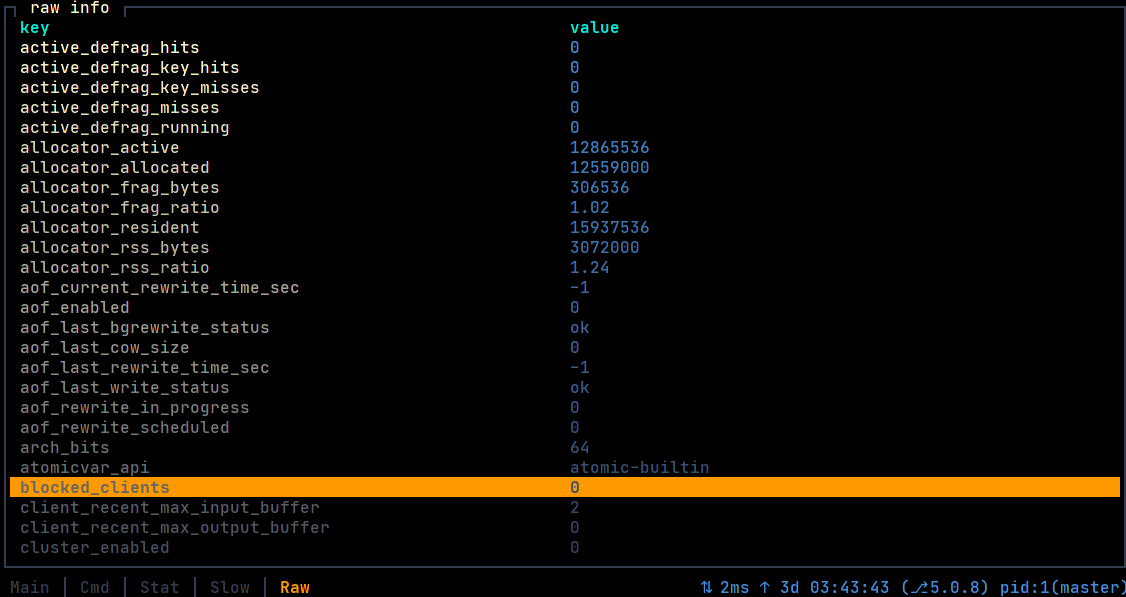1126x597 pixels.
Task: Select the allocator_active row
Action: (x=565, y=148)
